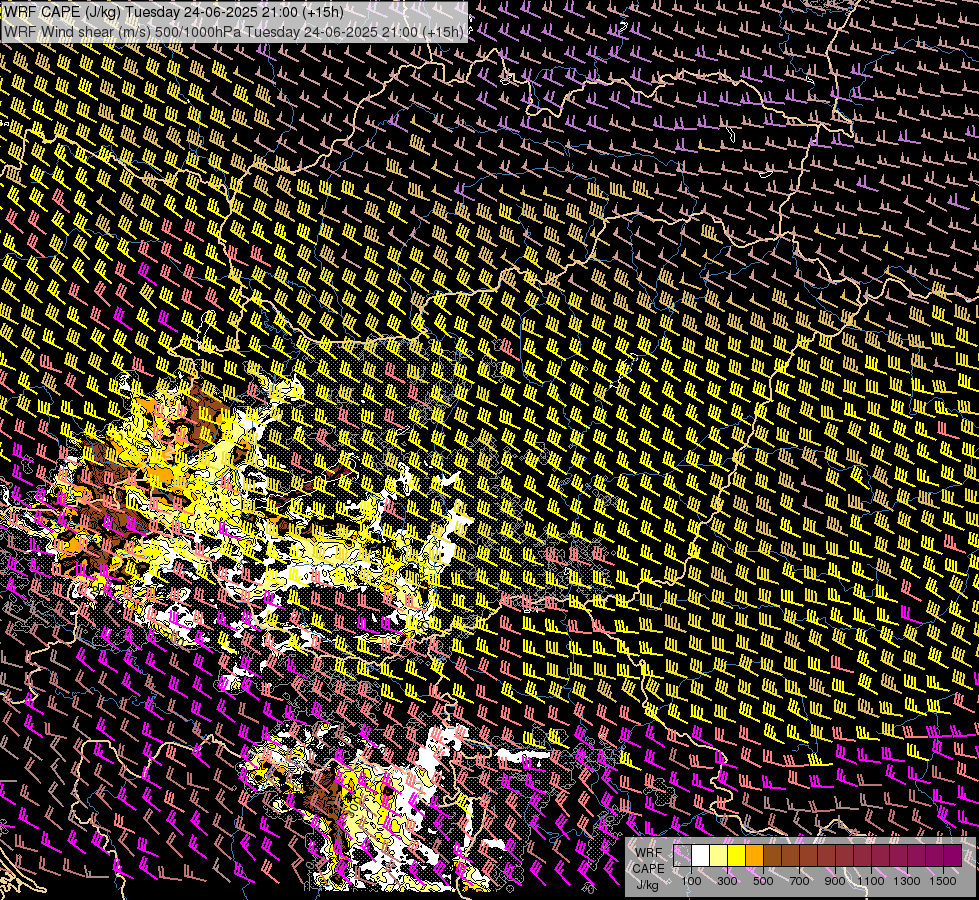
Task: Click the J/kg unit label in legend
Action: click(647, 884)
